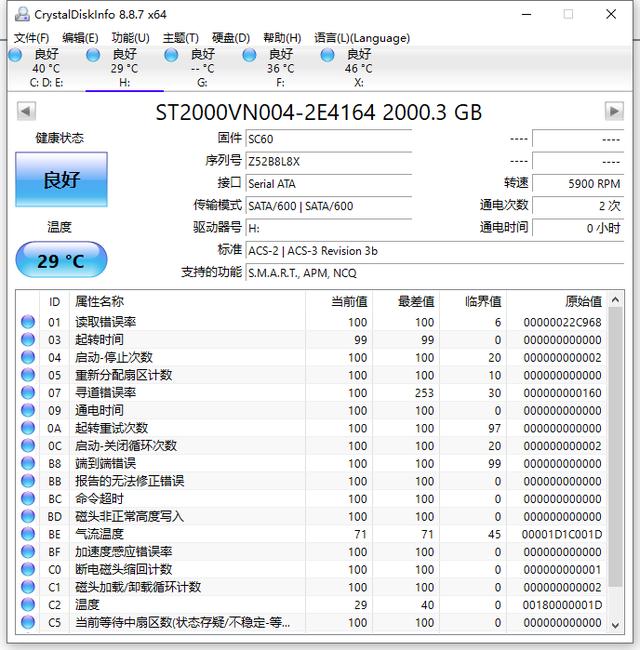Close the CrystalDiskInfo window
This screenshot has height=650, width=640.
611,15
